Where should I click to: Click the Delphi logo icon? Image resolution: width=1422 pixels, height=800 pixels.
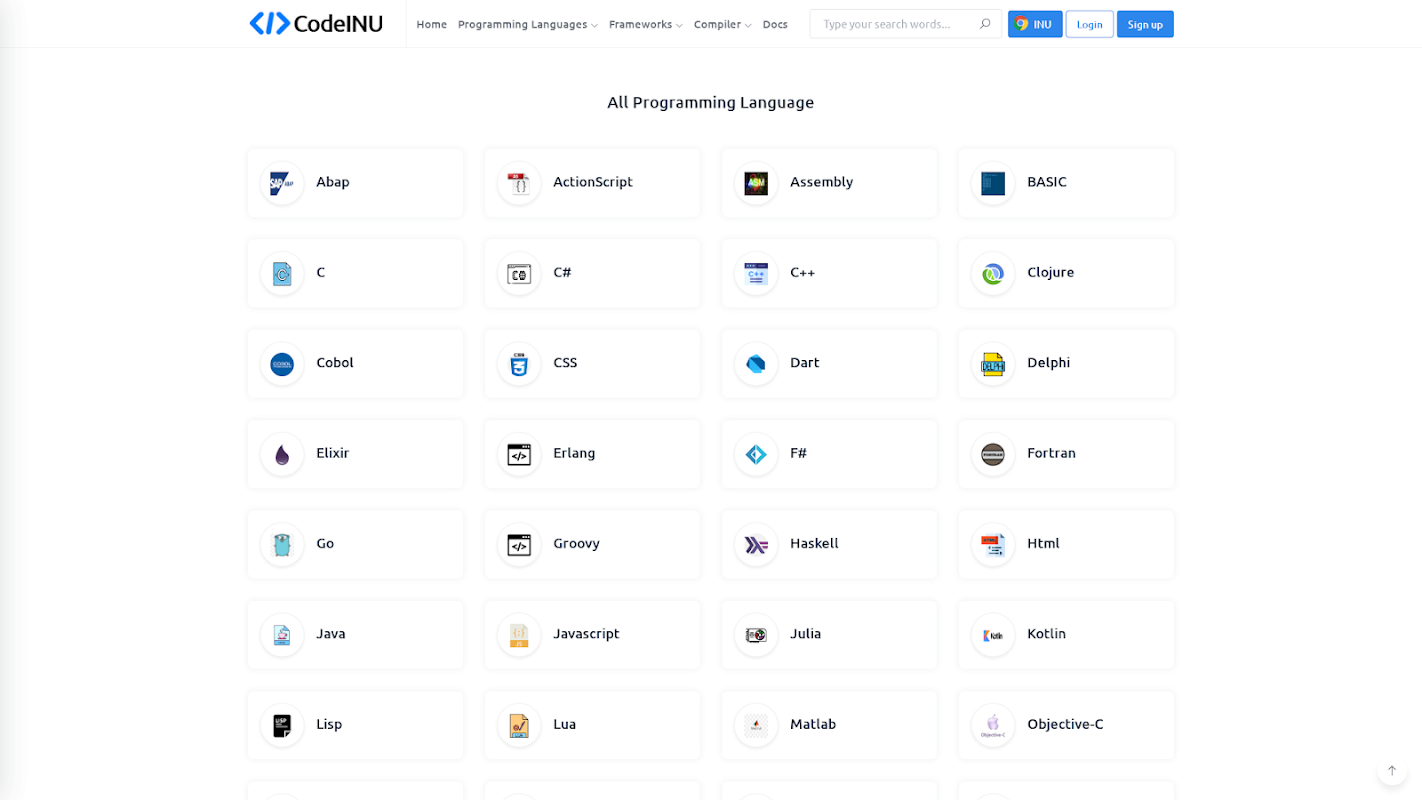pyautogui.click(x=993, y=364)
